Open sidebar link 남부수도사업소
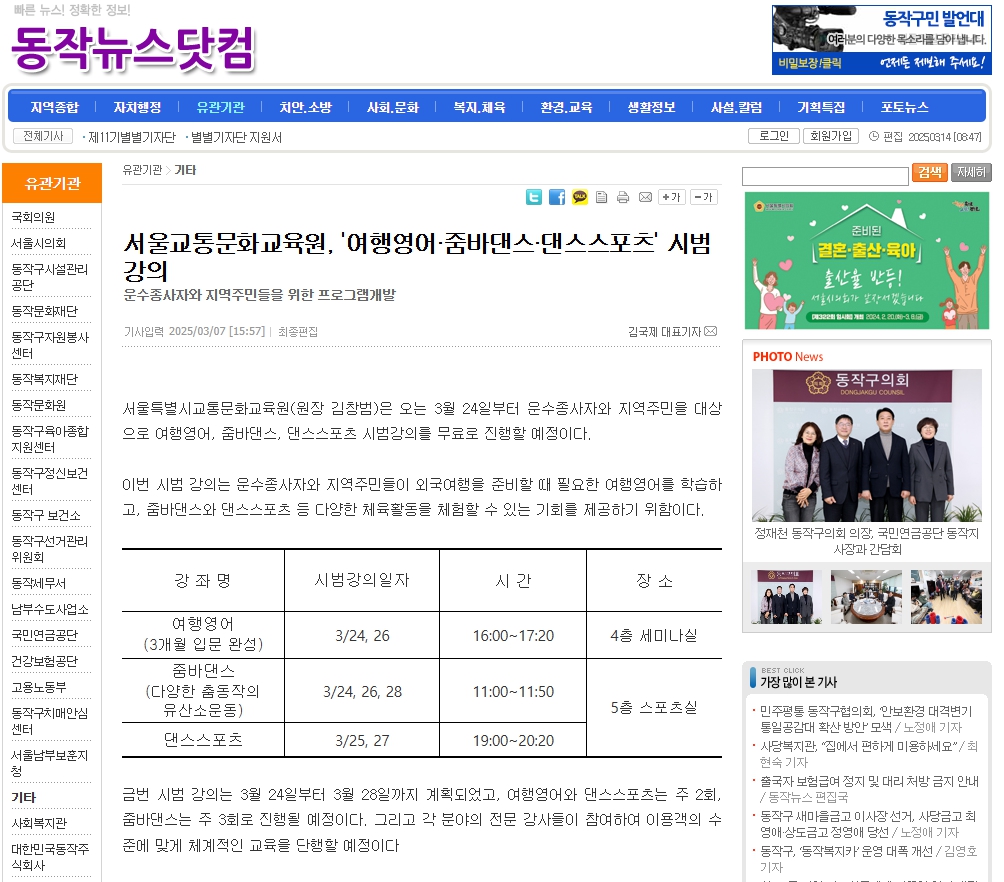 point(49,609)
